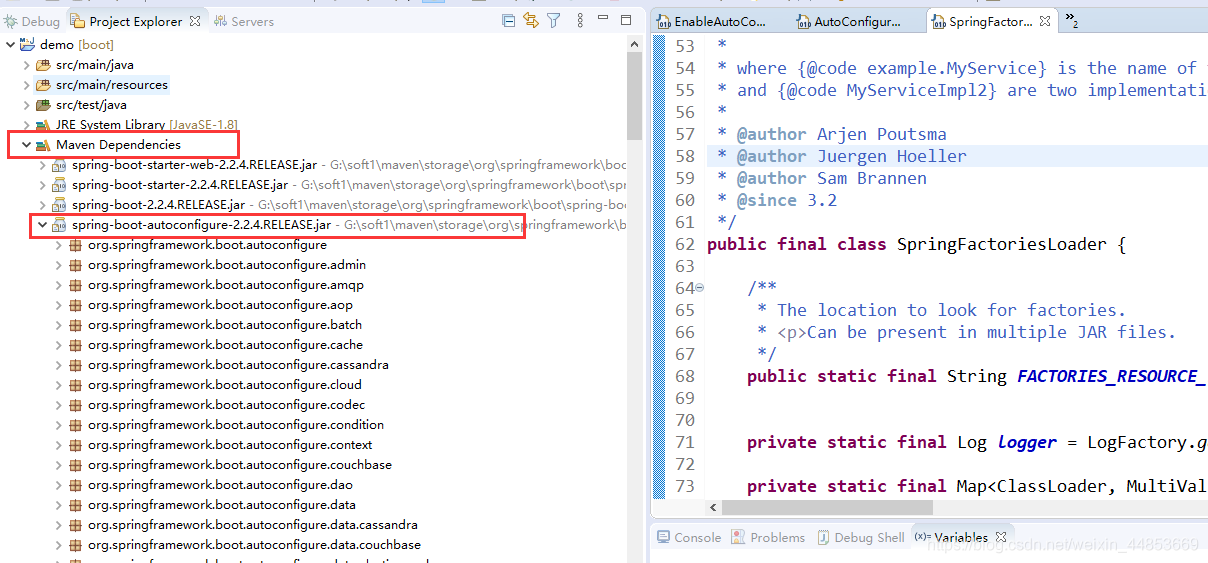This screenshot has height=563, width=1208.
Task: Show hidden editor tabs list
Action: coord(1070,20)
